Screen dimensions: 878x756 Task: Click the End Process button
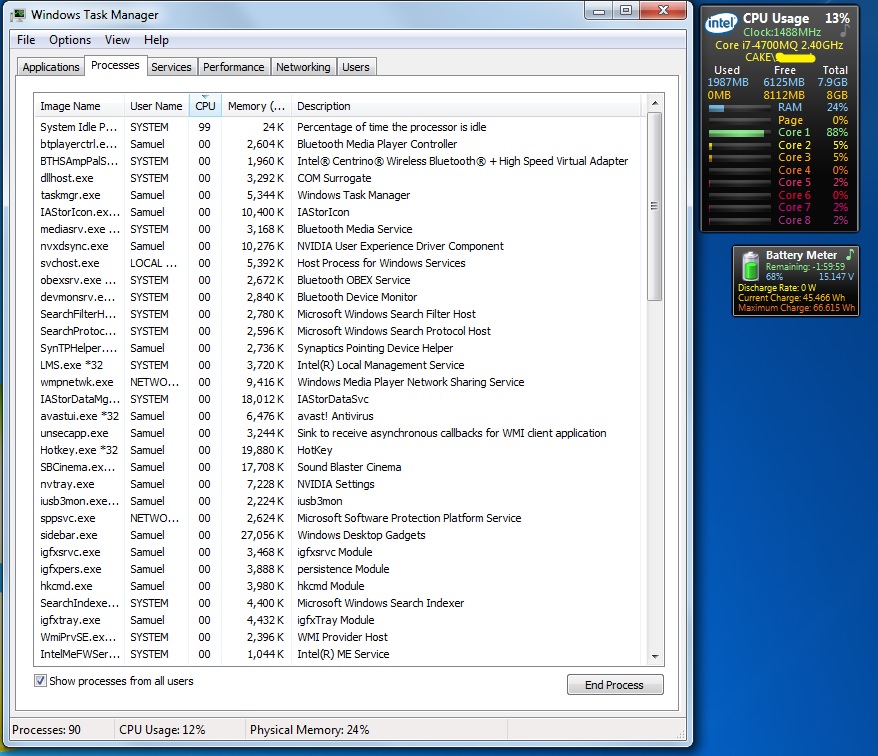pyautogui.click(x=615, y=685)
